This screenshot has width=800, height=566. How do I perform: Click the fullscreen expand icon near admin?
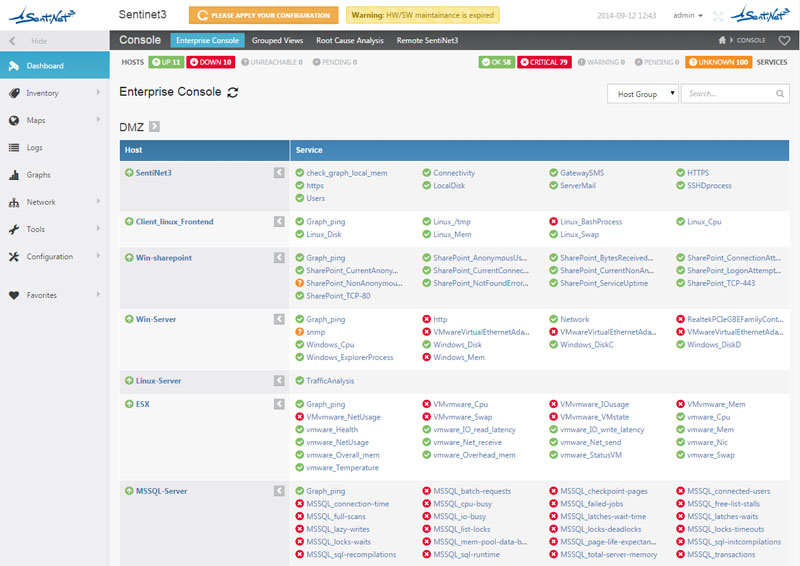click(x=718, y=16)
